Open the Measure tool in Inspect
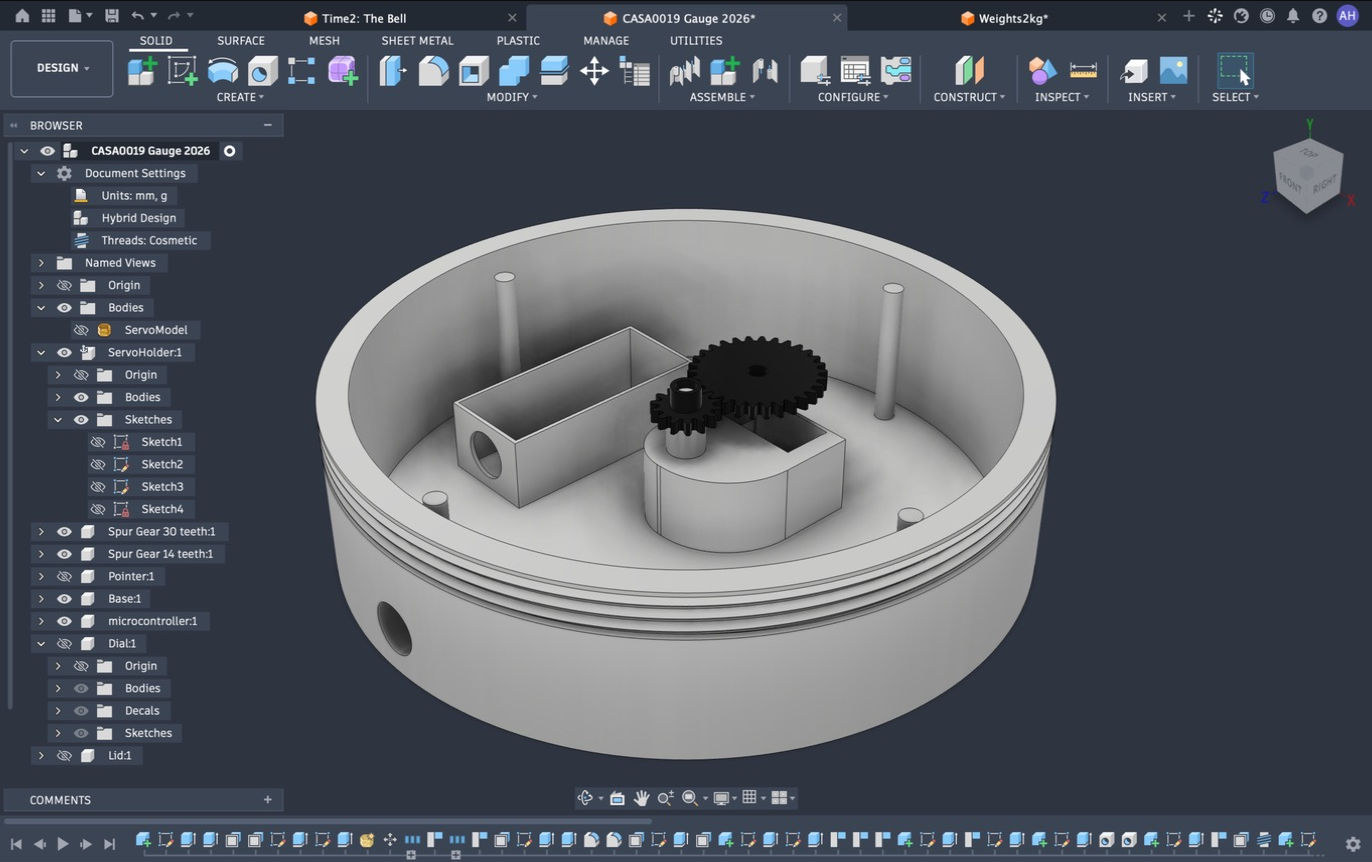 pyautogui.click(x=1083, y=71)
